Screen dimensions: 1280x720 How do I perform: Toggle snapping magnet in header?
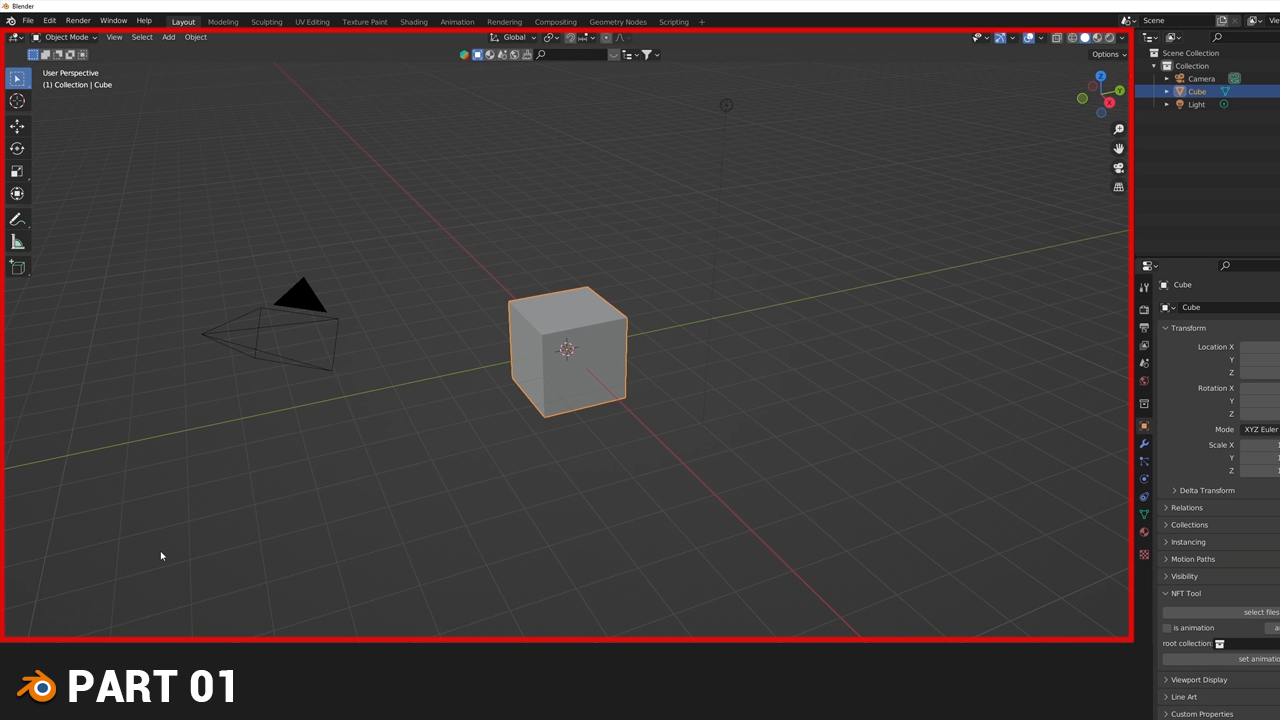pos(570,38)
